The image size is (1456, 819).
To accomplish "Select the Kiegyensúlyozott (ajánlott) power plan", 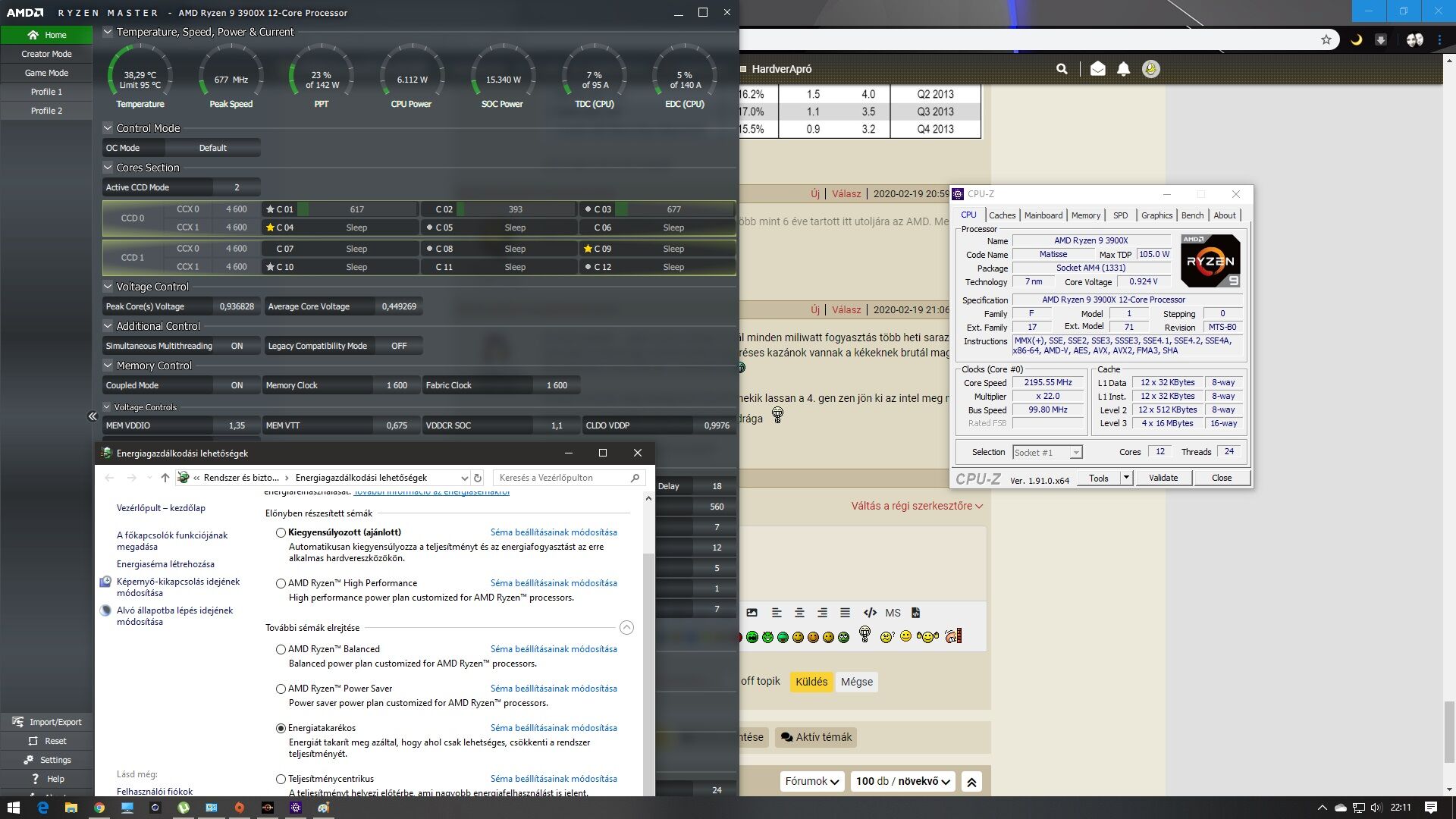I will [x=281, y=533].
